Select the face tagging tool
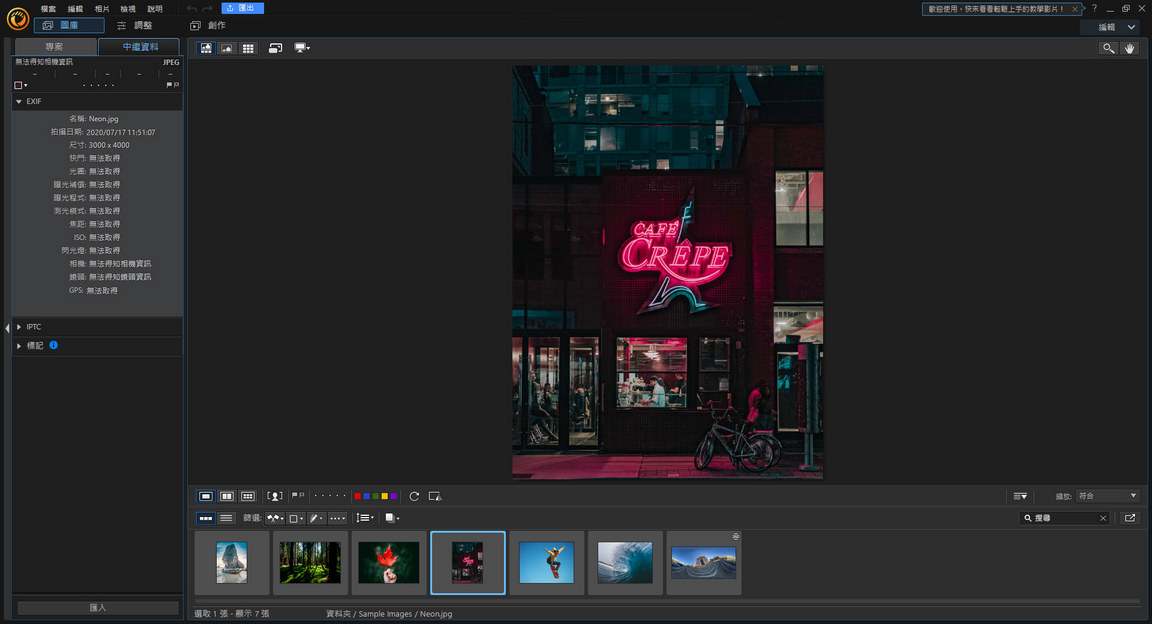1152x624 pixels. [275, 496]
